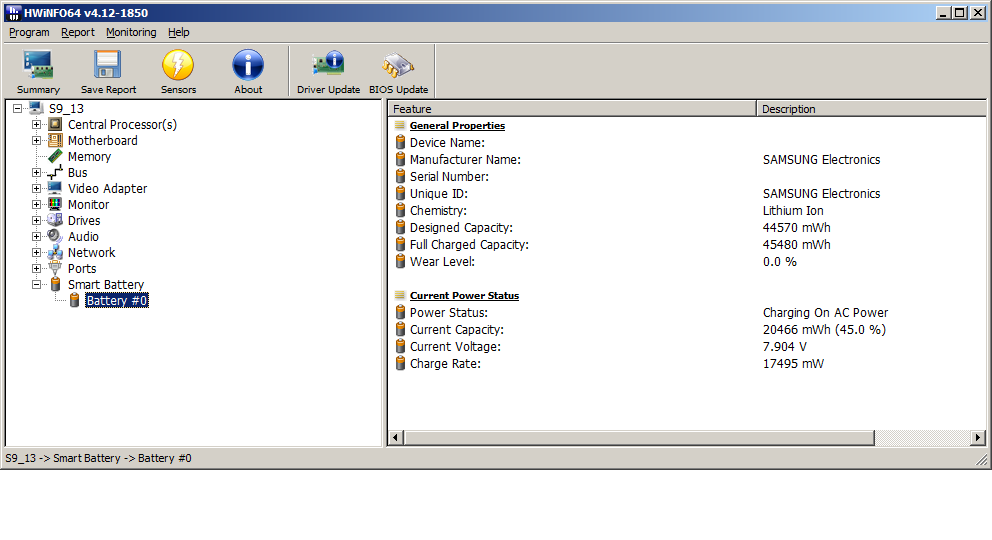This screenshot has height=540, width=992.
Task: Collapse the S9_13 root node
Action: pyautogui.click(x=17, y=109)
